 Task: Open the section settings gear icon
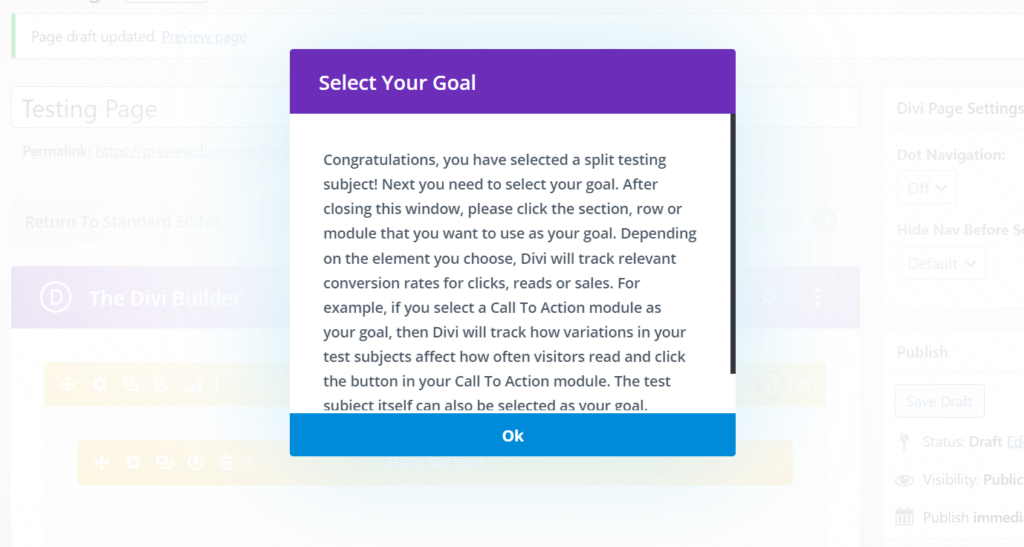coord(99,384)
